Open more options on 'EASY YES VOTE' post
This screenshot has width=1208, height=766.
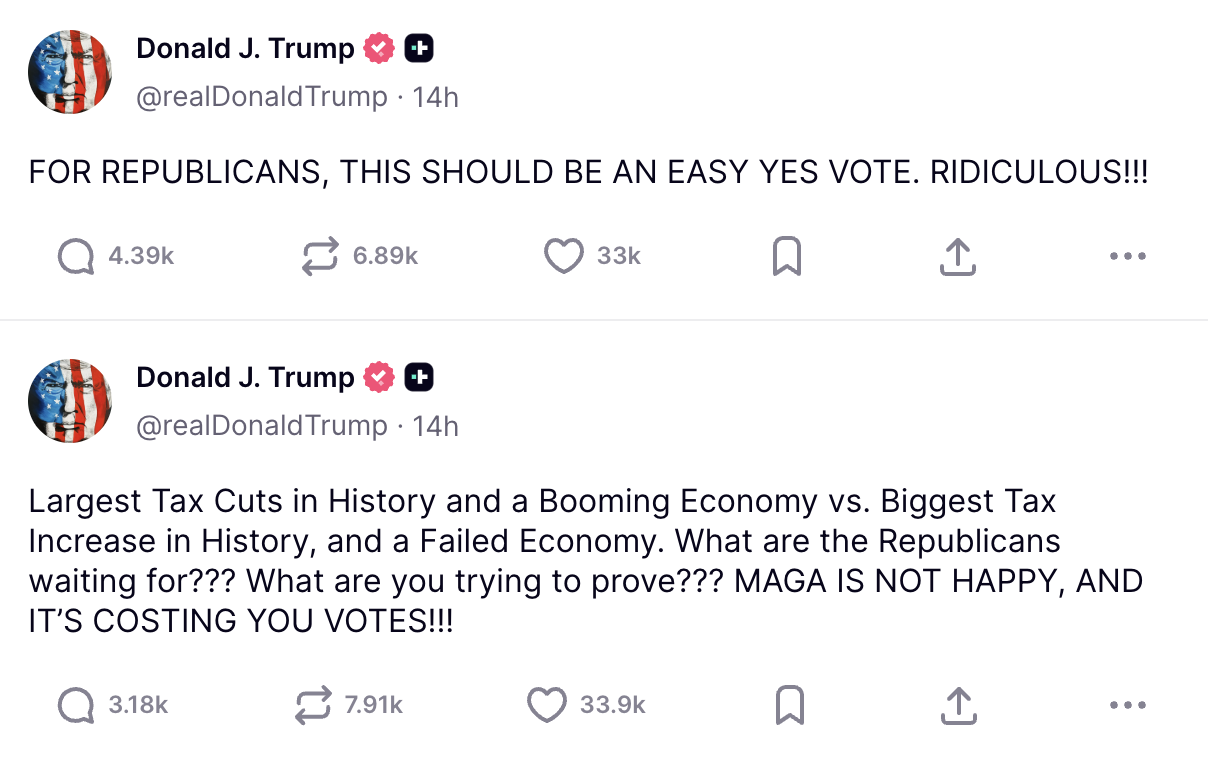(x=1127, y=256)
